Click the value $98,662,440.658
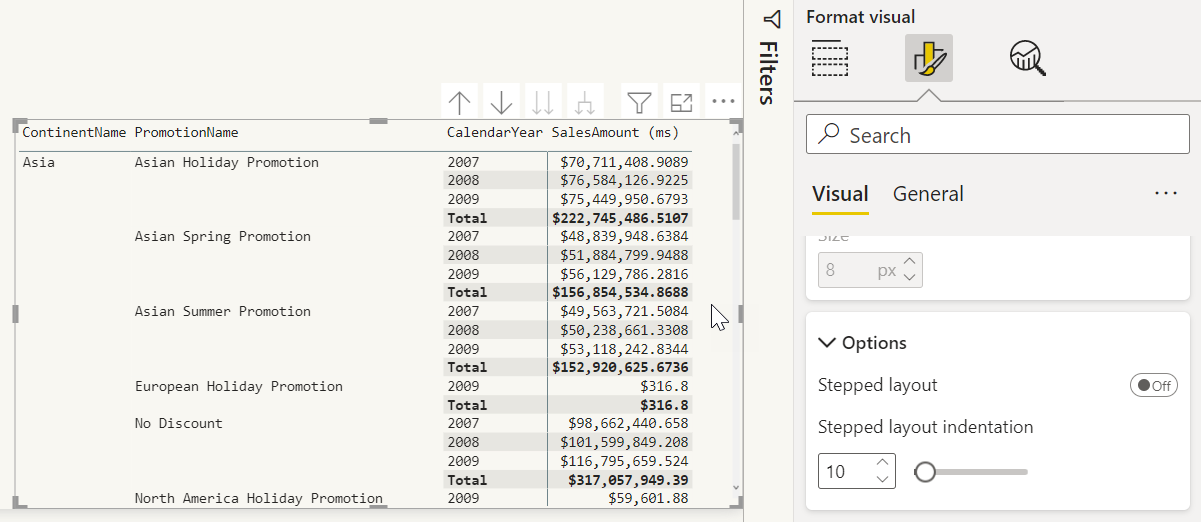Screen dimensions: 1201x522 click(x=628, y=424)
